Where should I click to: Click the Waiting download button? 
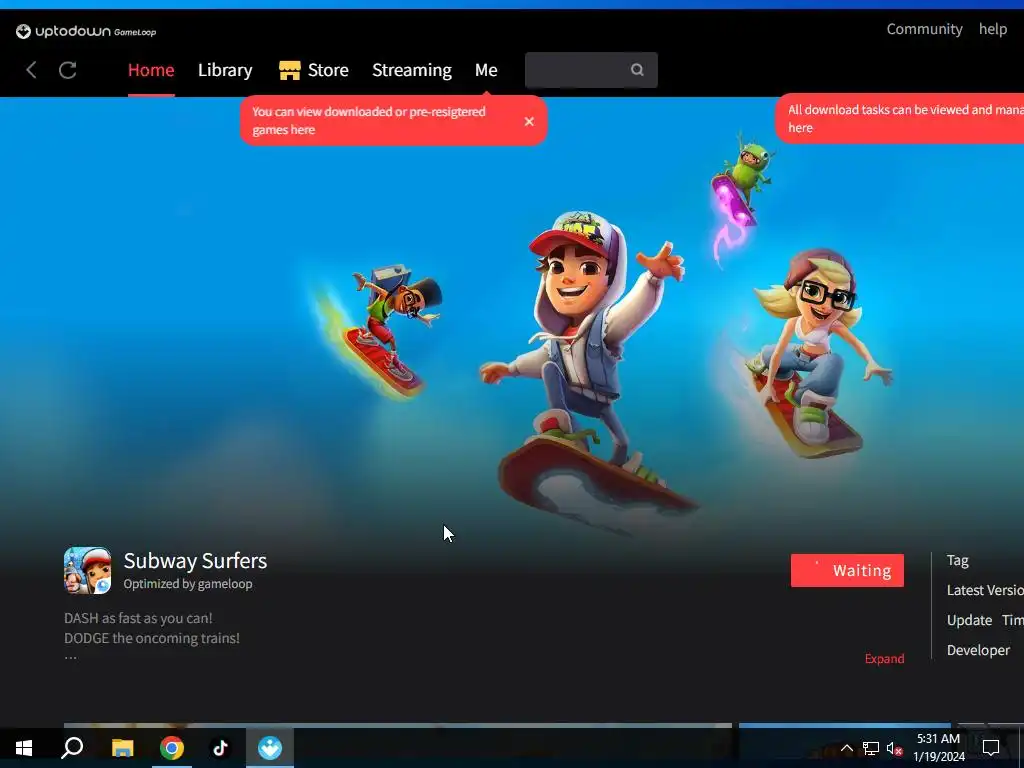[x=847, y=570]
